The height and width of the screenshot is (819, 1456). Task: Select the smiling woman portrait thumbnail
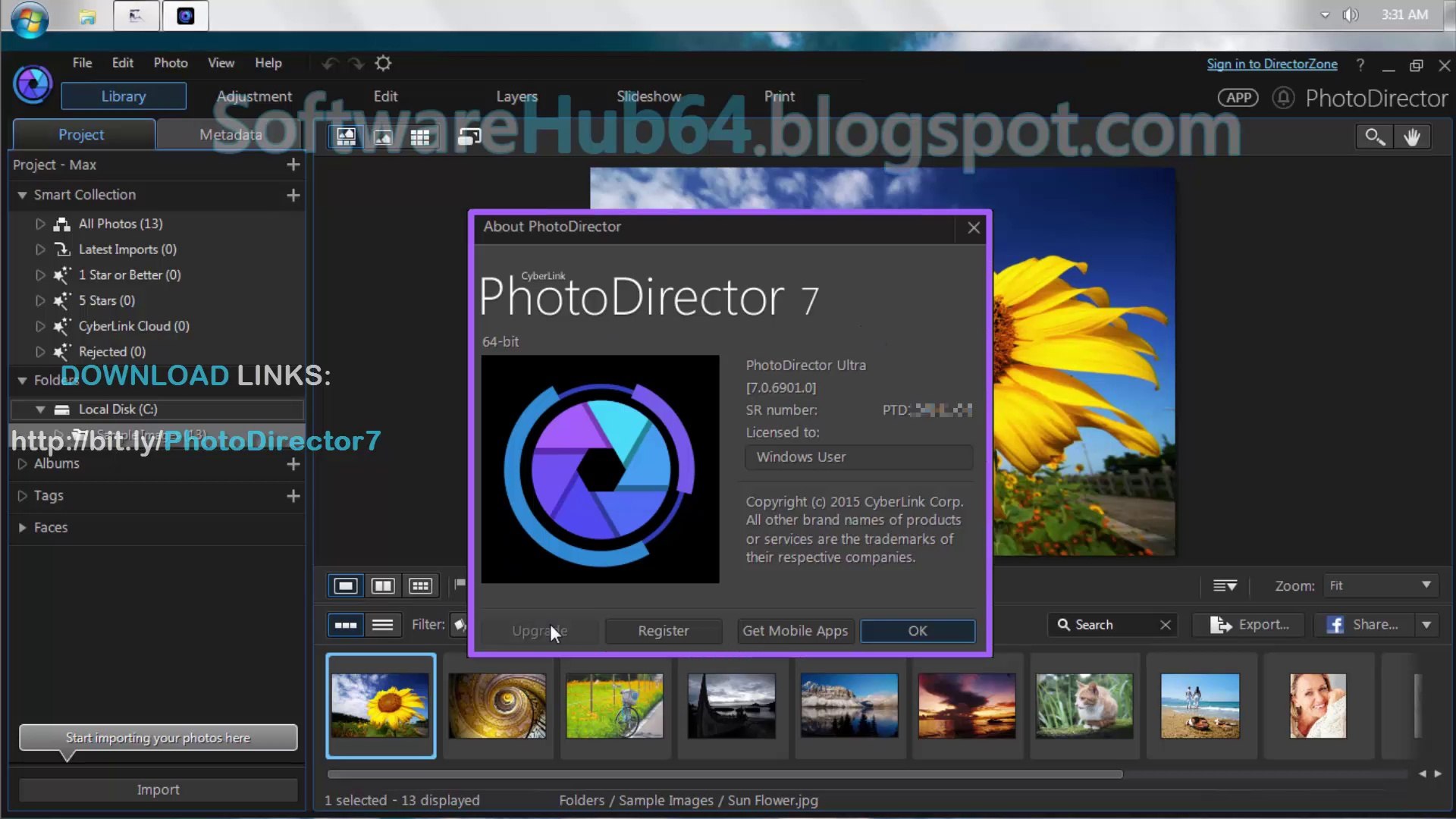pyautogui.click(x=1318, y=706)
